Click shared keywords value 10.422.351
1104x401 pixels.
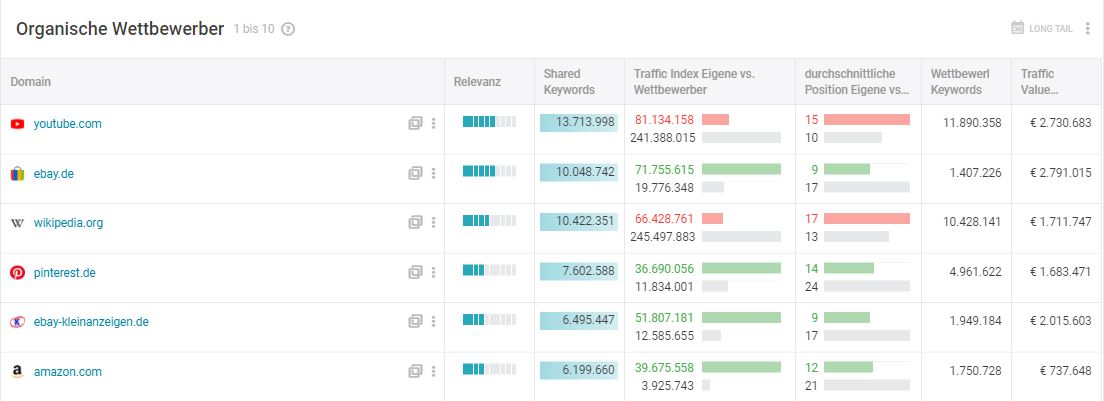(585, 222)
